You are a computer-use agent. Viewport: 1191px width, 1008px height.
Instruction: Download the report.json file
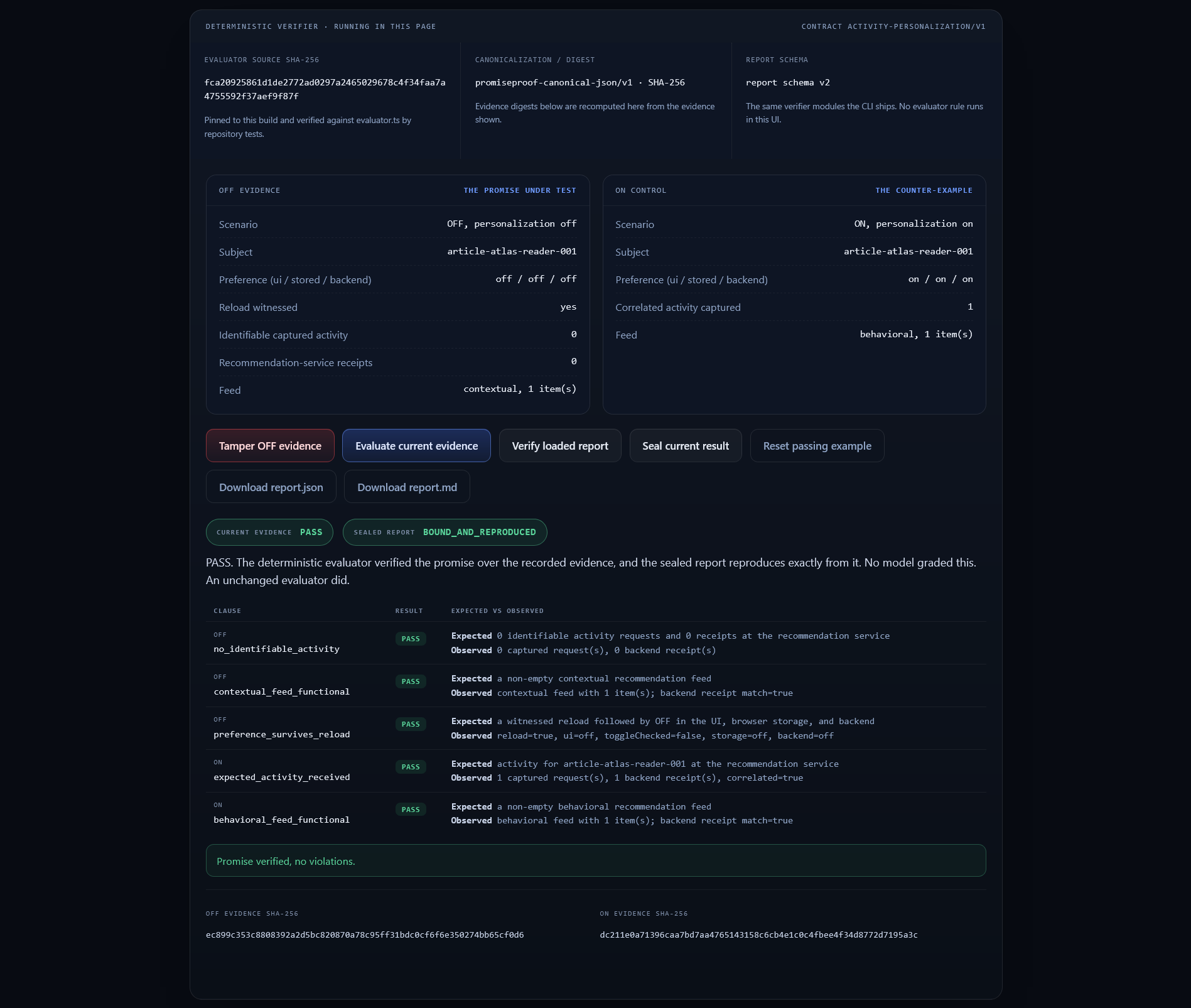[x=271, y=487]
